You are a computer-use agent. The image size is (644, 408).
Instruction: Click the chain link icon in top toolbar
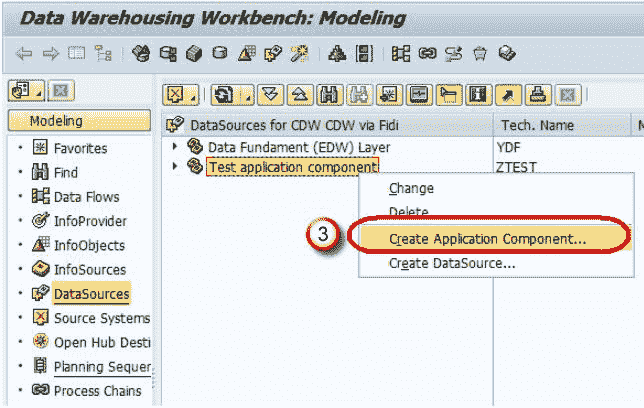427,53
